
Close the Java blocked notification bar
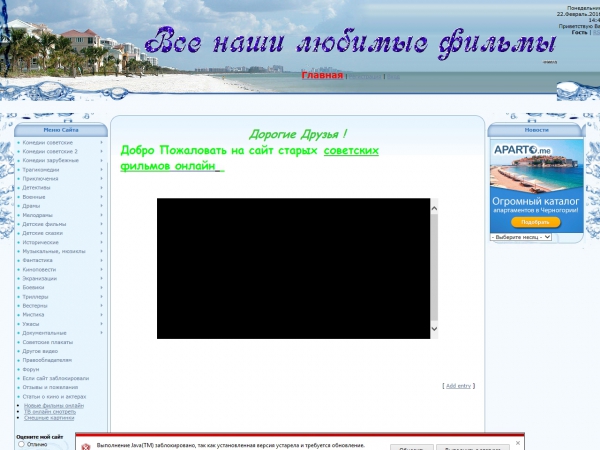point(518,443)
